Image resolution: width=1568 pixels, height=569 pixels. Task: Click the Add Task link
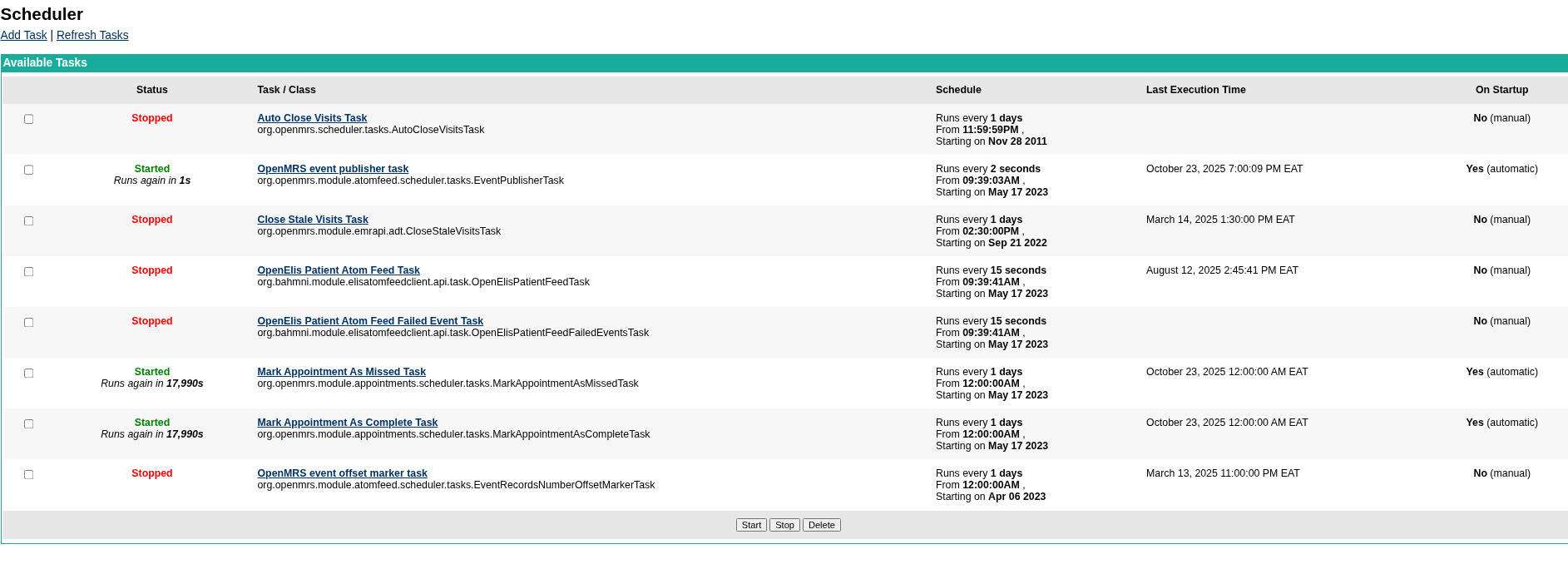[23, 35]
